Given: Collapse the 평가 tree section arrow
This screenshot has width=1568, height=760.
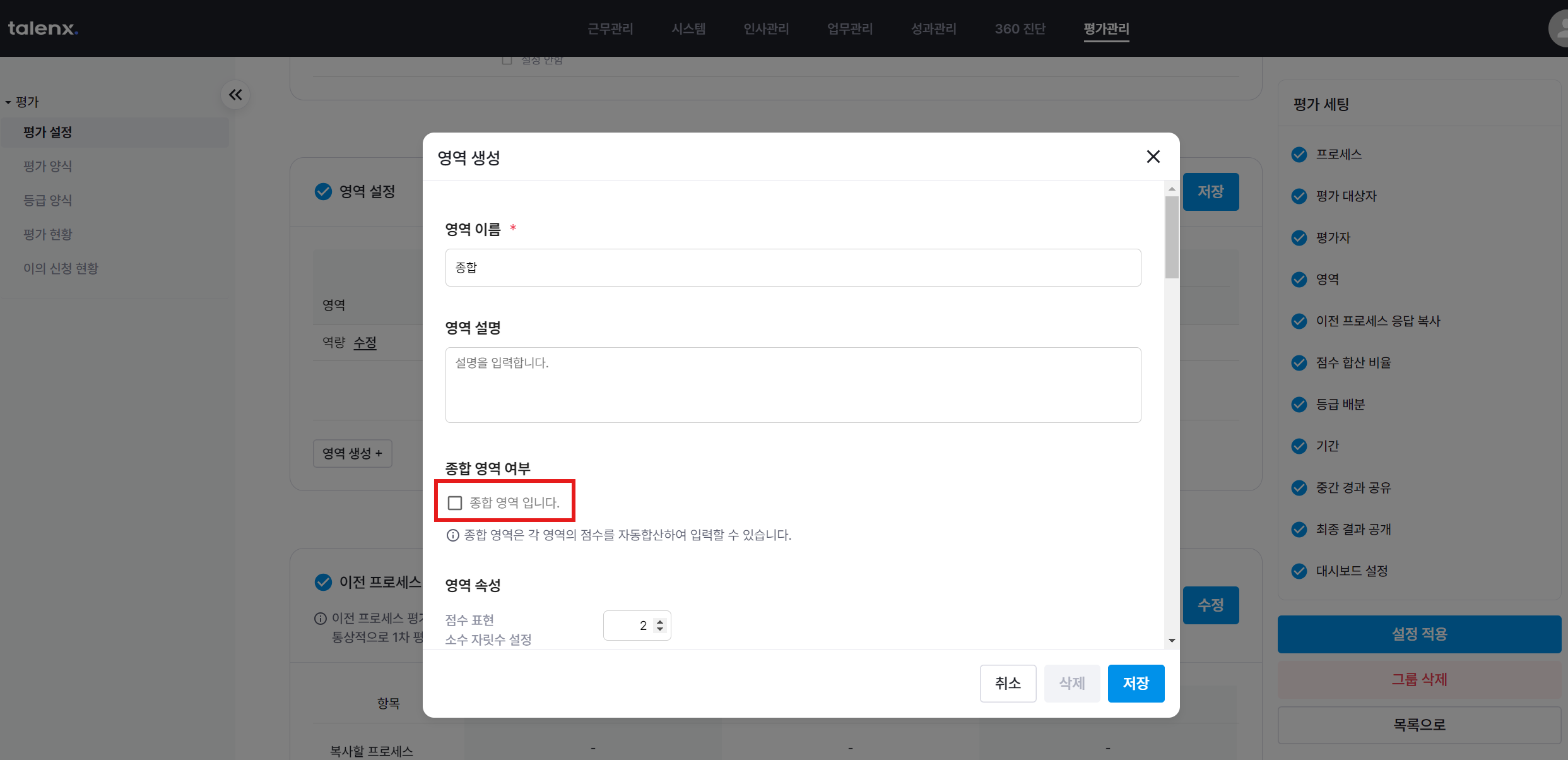Looking at the screenshot, I should point(8,102).
